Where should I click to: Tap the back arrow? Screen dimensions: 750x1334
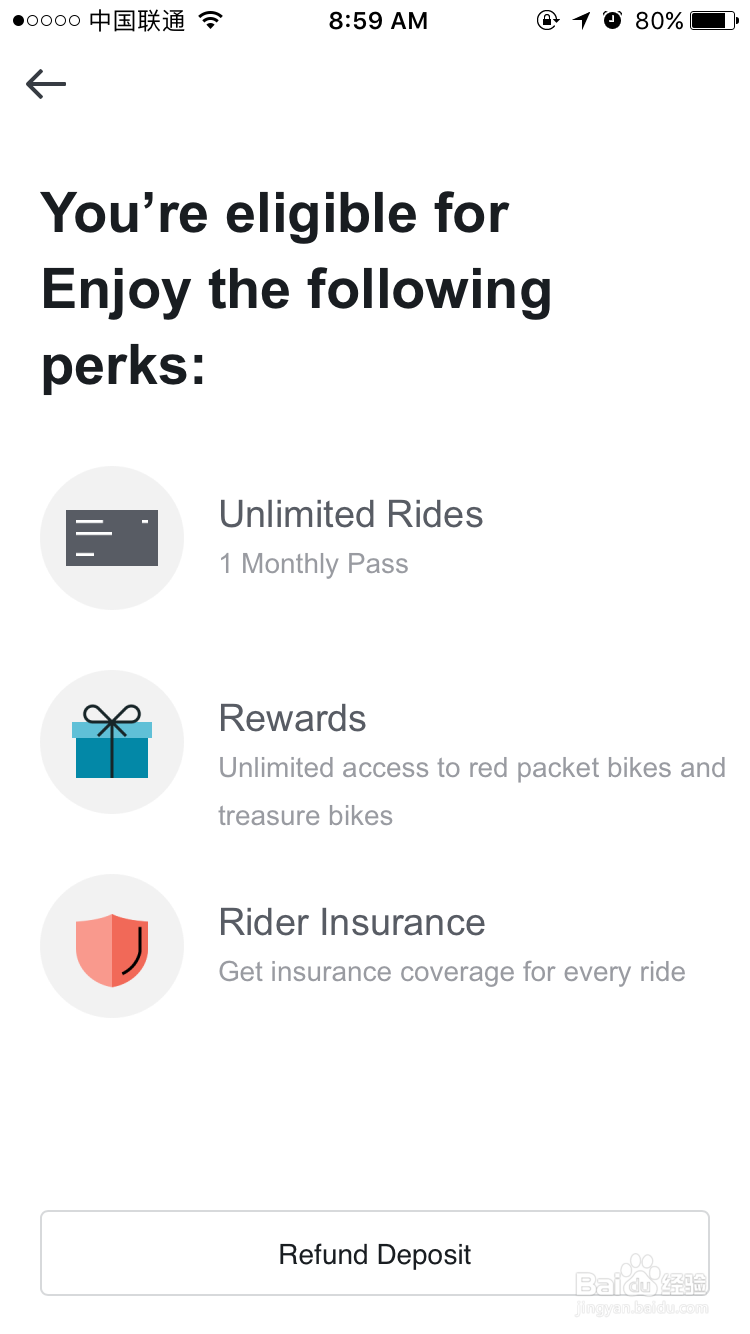click(x=46, y=85)
